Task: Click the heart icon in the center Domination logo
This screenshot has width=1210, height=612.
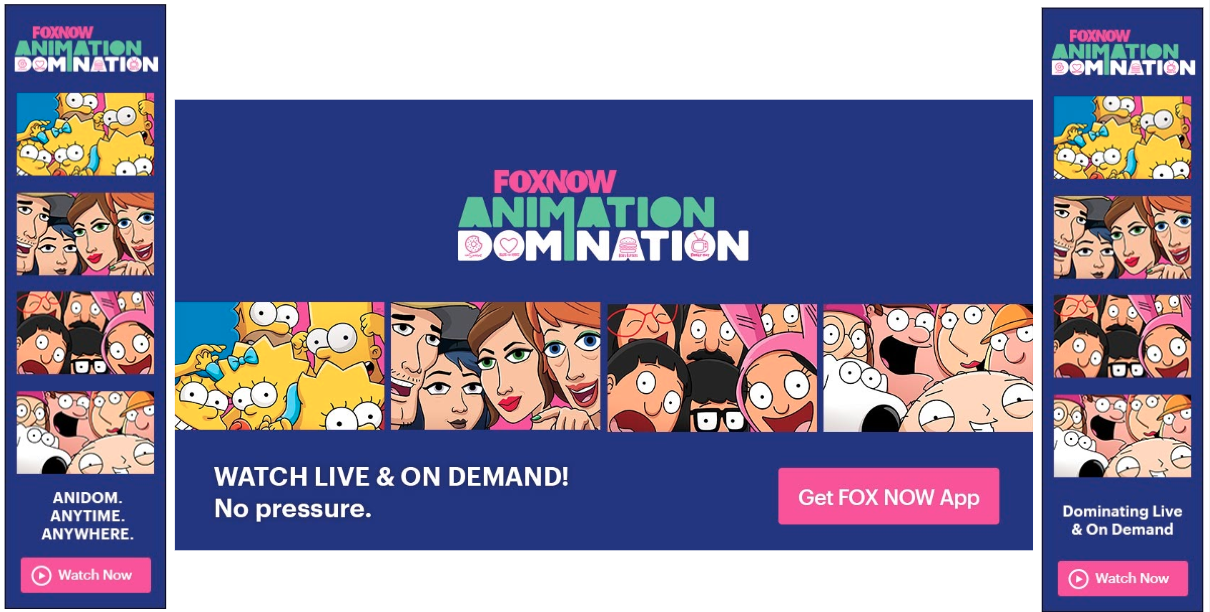Action: pos(510,246)
